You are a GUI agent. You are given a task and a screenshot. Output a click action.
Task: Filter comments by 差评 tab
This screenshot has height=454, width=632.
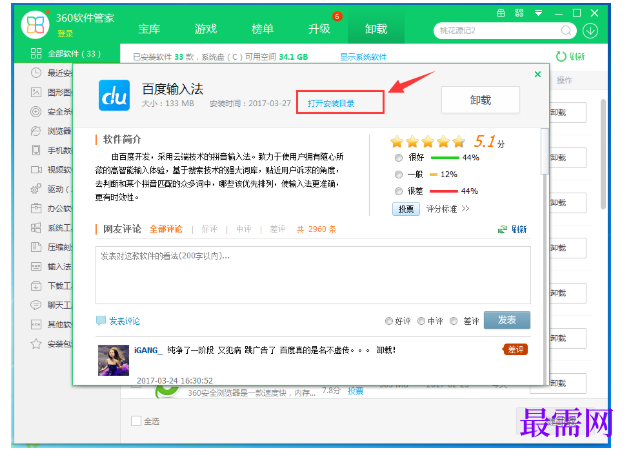(x=277, y=229)
